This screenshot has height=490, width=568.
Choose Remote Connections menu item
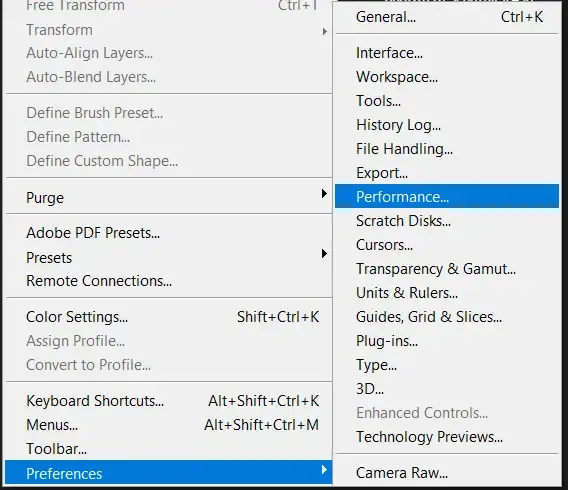point(169,281)
